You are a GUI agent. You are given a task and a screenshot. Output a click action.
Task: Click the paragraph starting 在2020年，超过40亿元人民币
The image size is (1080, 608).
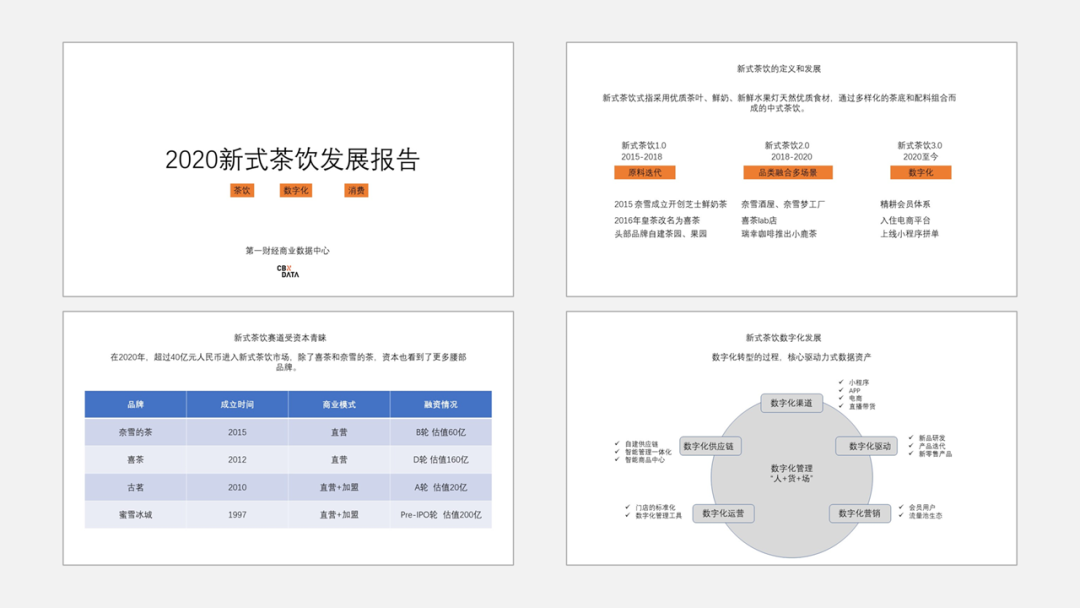[288, 361]
